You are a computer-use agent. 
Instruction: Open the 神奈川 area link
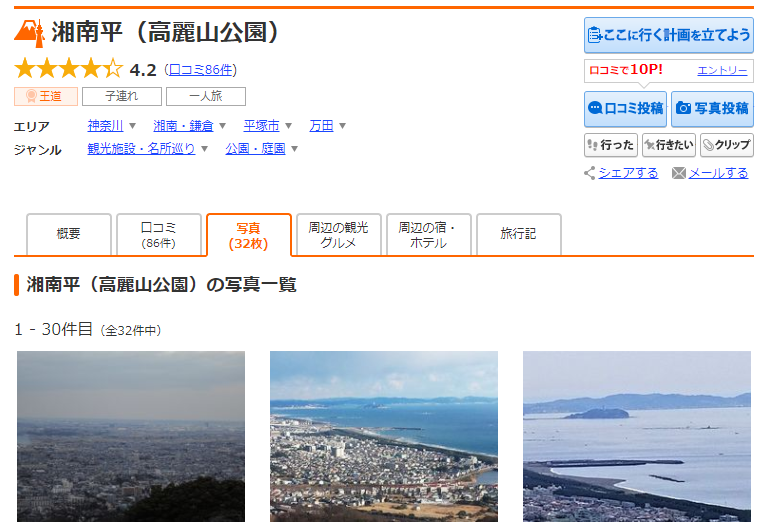click(x=105, y=126)
